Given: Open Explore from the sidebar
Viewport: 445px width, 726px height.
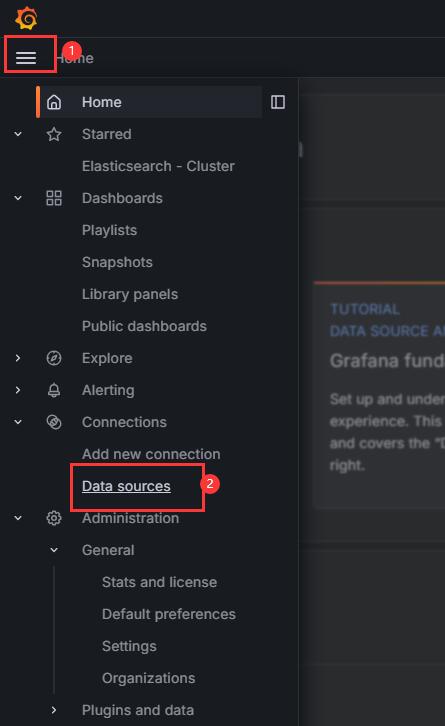Looking at the screenshot, I should click(x=107, y=358).
